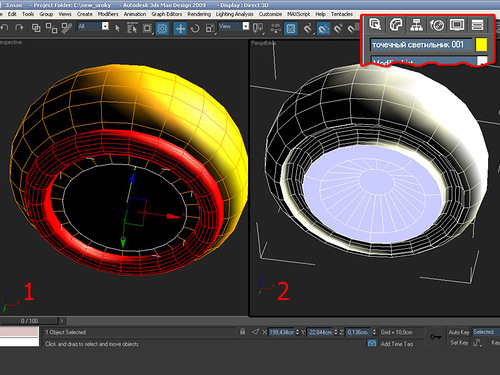Activate the Select and Scale tool
This screenshot has width=500, height=375.
(210, 28)
